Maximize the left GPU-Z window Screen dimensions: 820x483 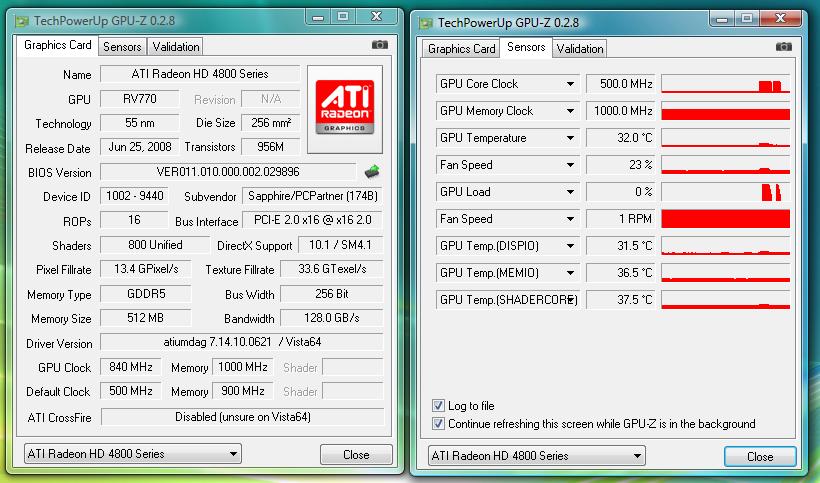click(343, 17)
